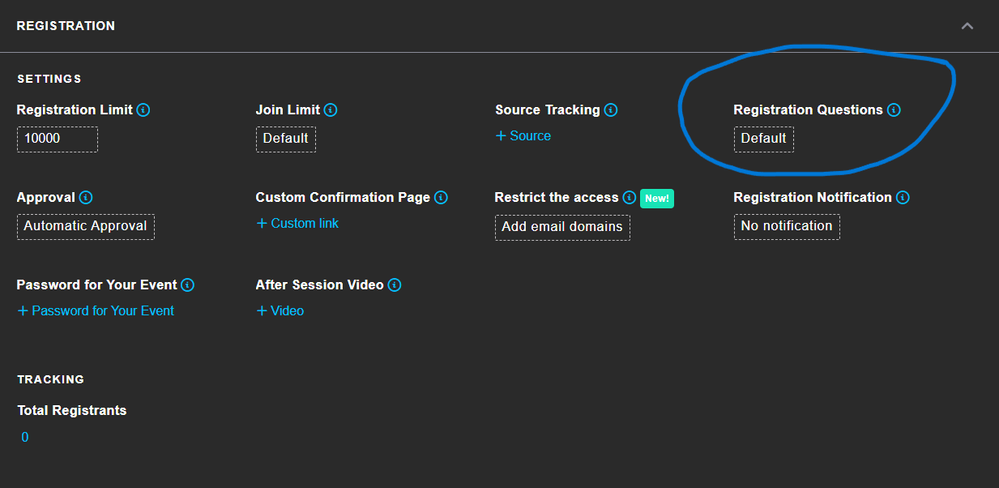Add a Custom link
The height and width of the screenshot is (488, 999).
tap(297, 223)
